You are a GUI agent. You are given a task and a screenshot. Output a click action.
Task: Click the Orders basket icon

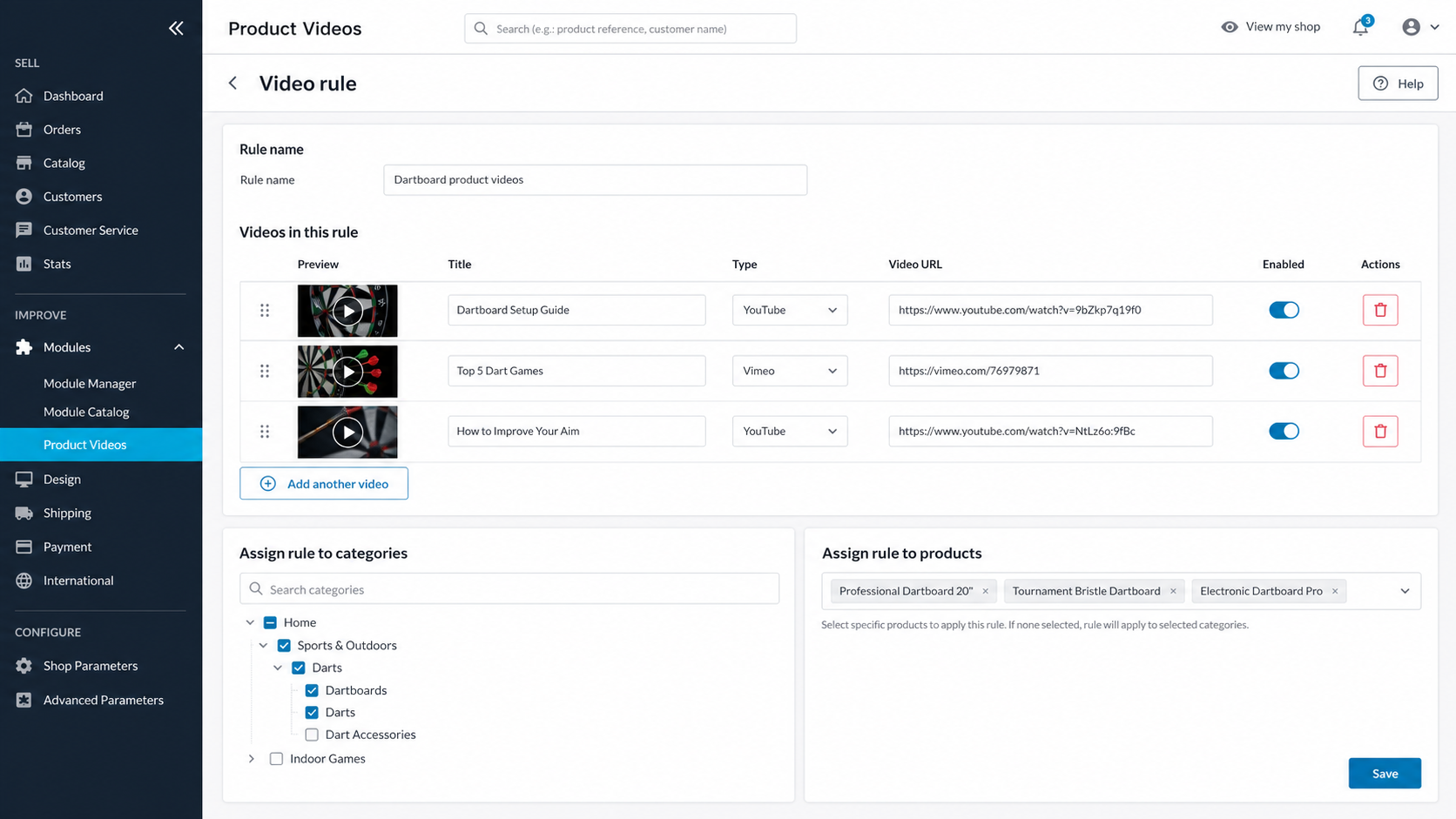pyautogui.click(x=24, y=129)
